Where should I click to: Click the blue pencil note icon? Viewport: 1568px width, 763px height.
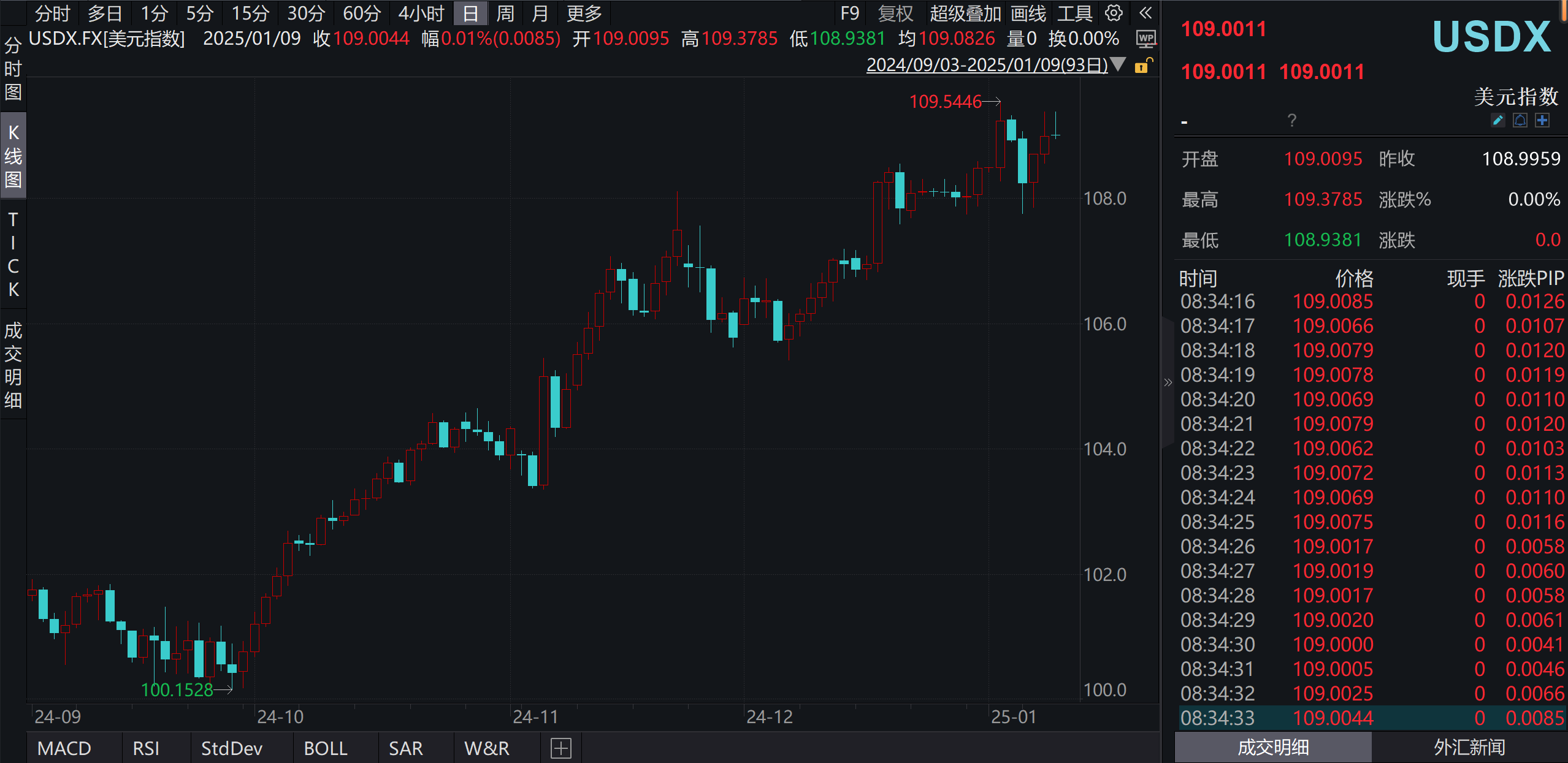(1497, 120)
